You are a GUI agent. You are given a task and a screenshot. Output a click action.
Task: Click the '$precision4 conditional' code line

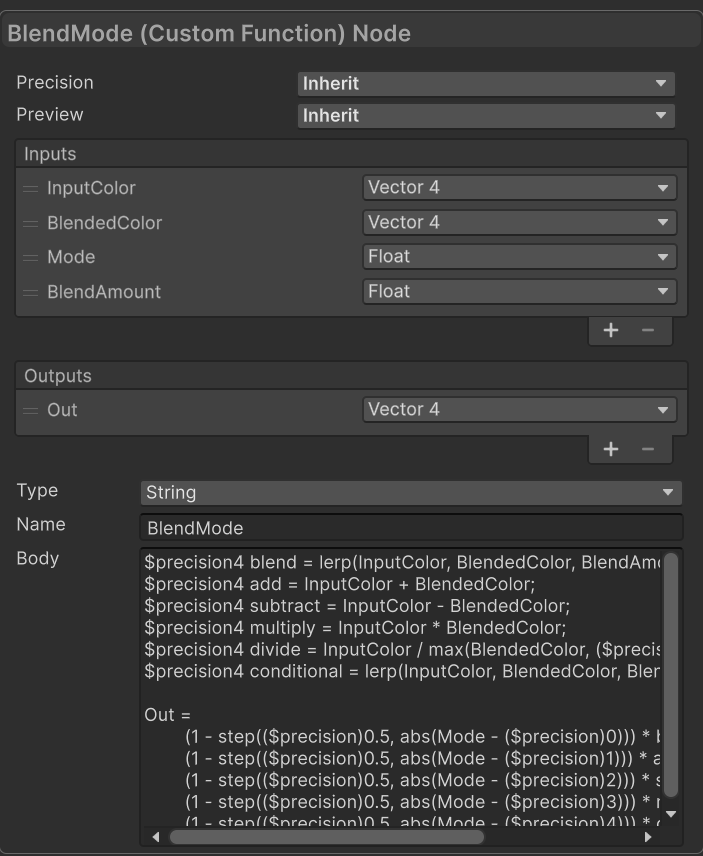402,671
